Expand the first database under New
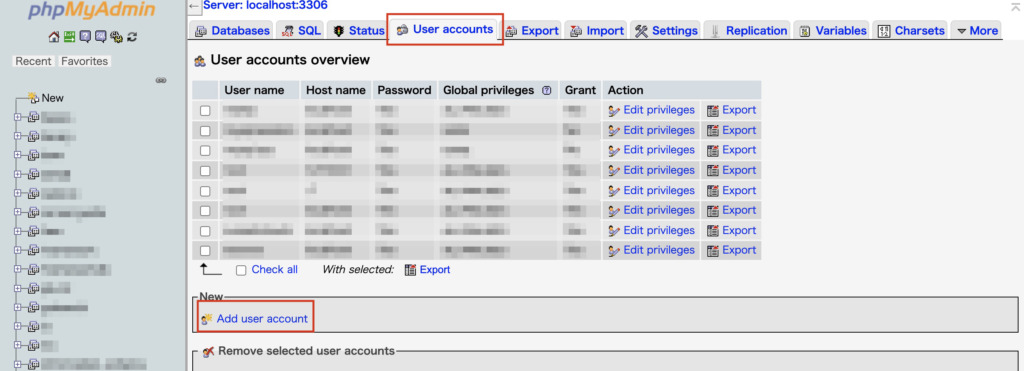Image resolution: width=1024 pixels, height=371 pixels. coord(18,118)
